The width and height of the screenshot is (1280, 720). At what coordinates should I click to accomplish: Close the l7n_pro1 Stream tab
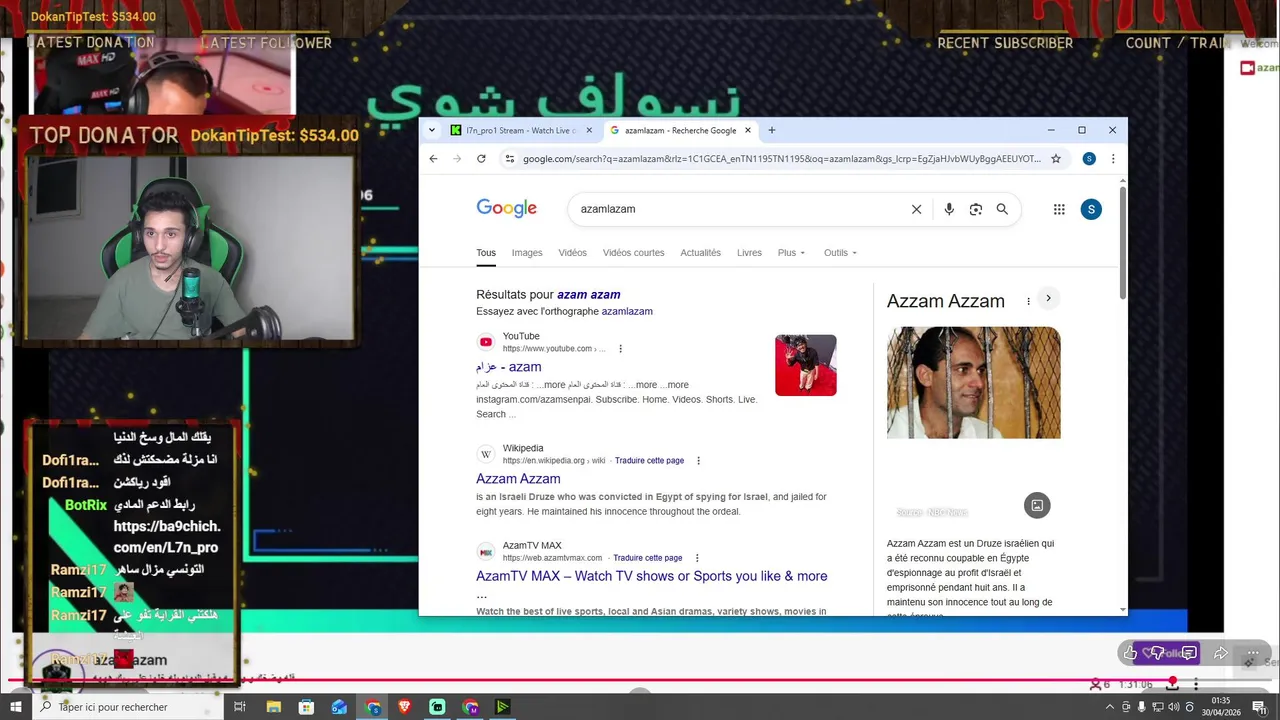tap(589, 130)
